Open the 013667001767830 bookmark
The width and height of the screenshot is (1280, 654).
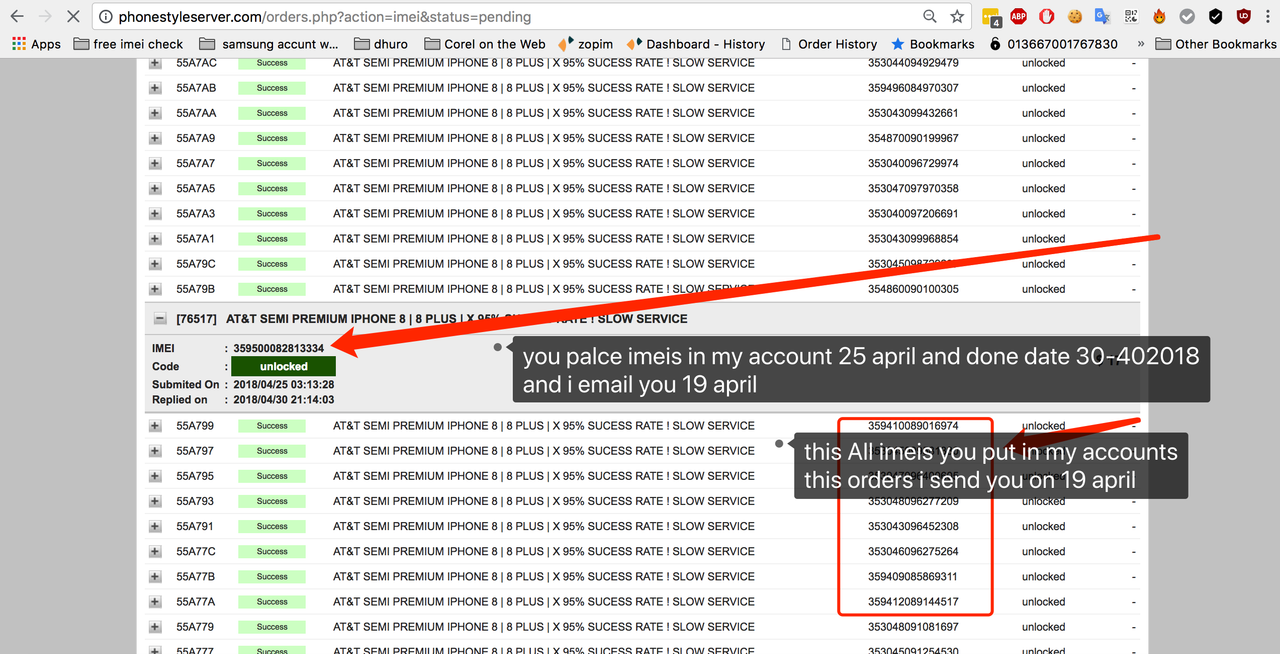point(1053,44)
